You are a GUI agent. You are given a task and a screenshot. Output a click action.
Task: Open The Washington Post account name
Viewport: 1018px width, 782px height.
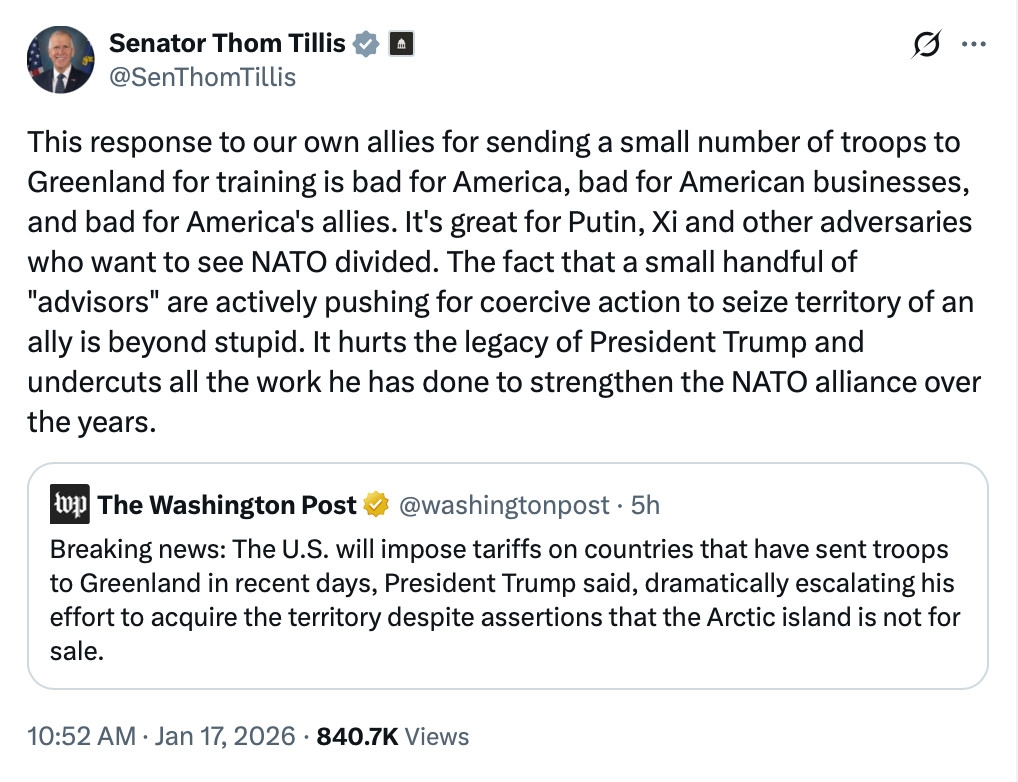point(227,505)
